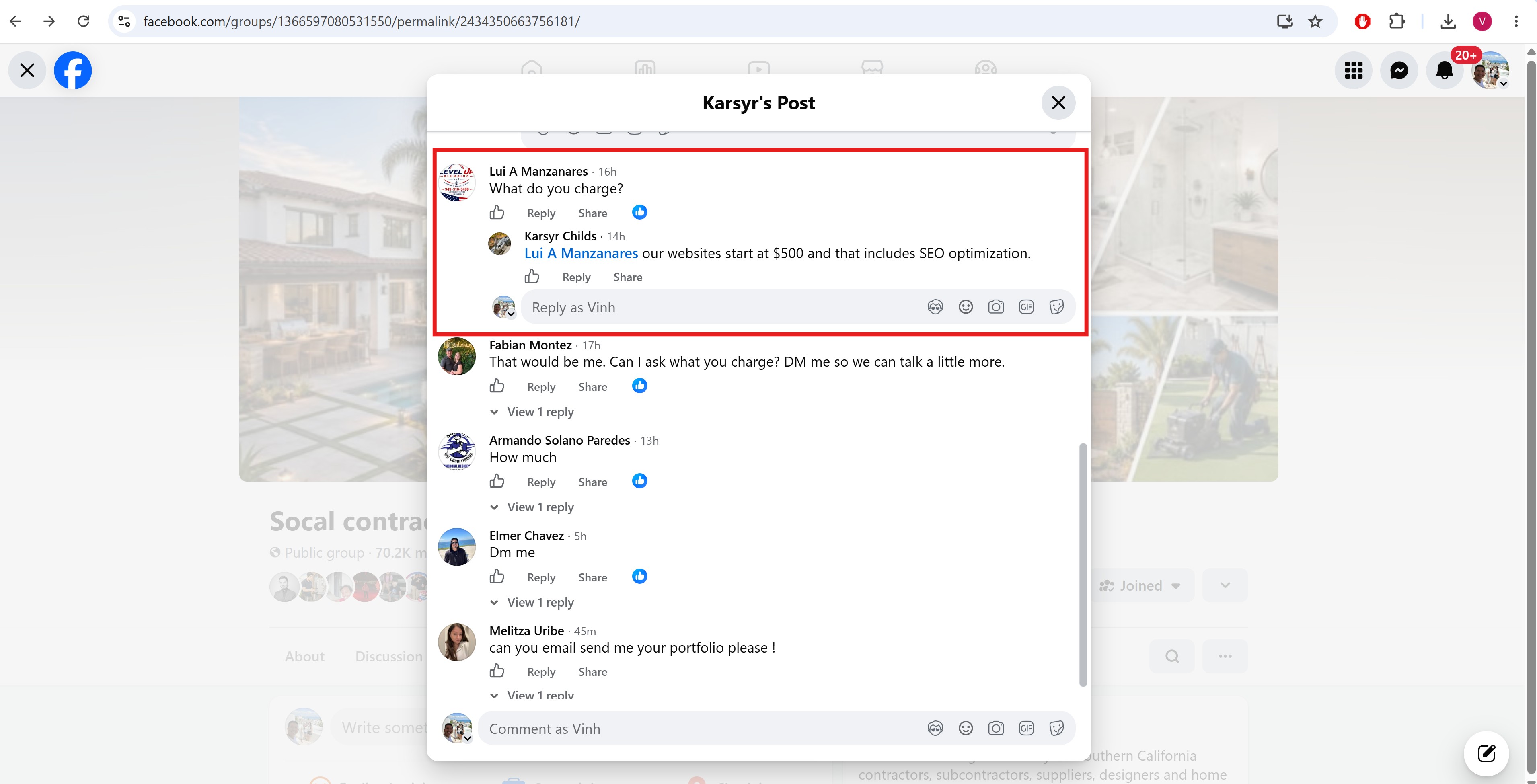Like Lui A Manzanares' comment
Screen dimensions: 1537x784
(497, 212)
